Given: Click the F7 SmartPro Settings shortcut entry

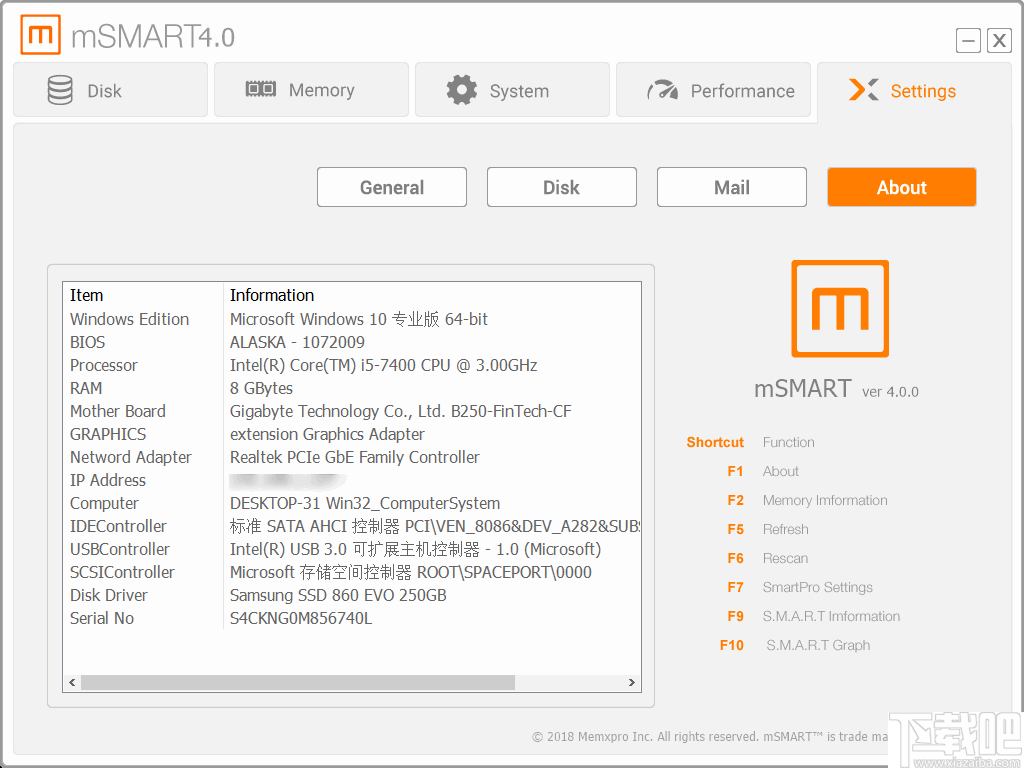Looking at the screenshot, I should [817, 587].
